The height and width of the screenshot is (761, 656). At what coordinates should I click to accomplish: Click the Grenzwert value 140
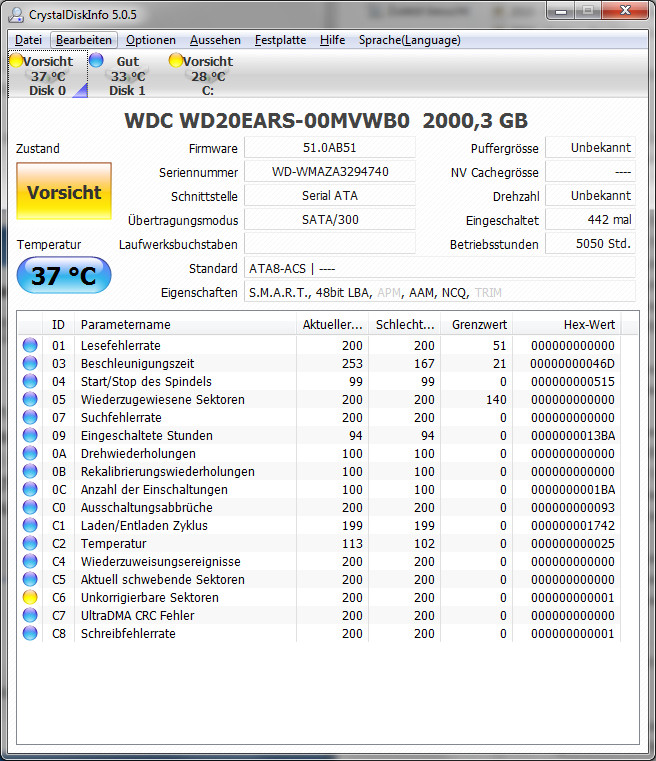(x=496, y=399)
